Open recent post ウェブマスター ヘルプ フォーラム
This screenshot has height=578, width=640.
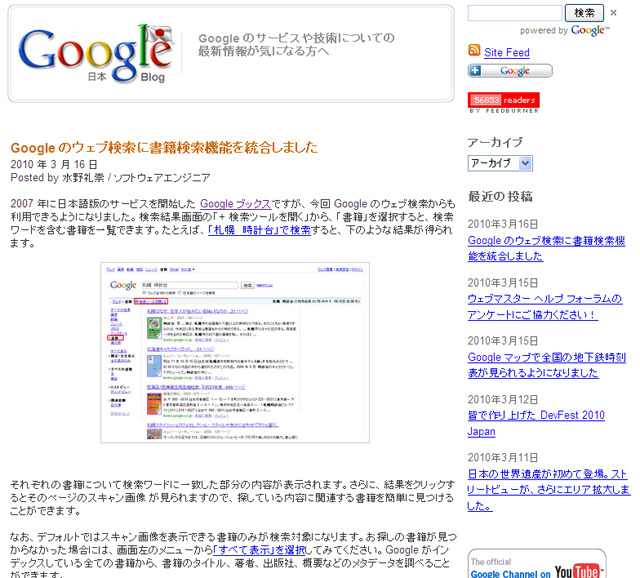544,307
